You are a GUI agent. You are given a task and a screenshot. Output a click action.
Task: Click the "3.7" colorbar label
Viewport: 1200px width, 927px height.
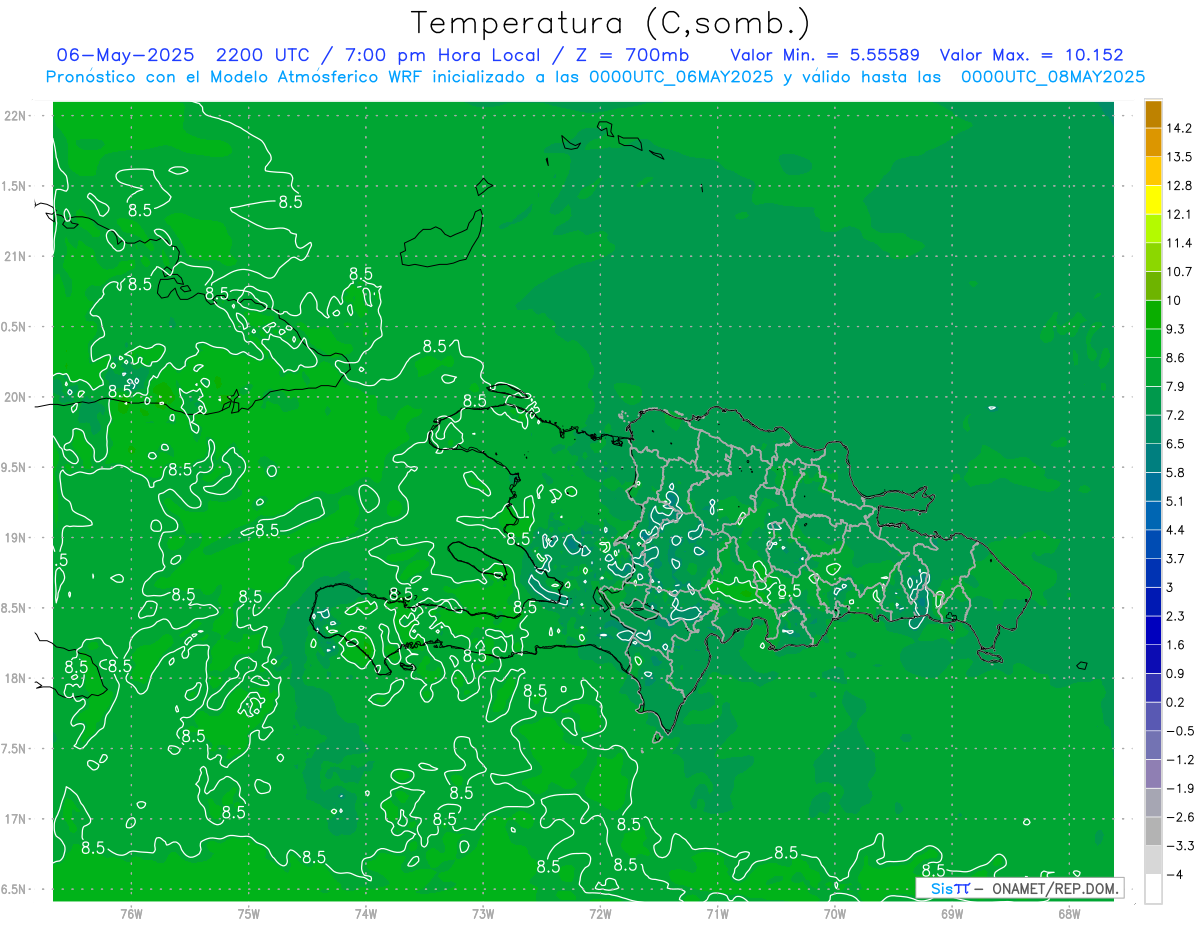(1176, 559)
